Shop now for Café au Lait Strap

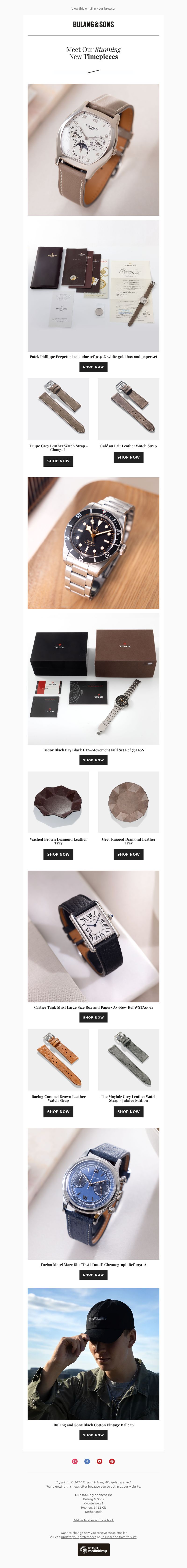(129, 457)
